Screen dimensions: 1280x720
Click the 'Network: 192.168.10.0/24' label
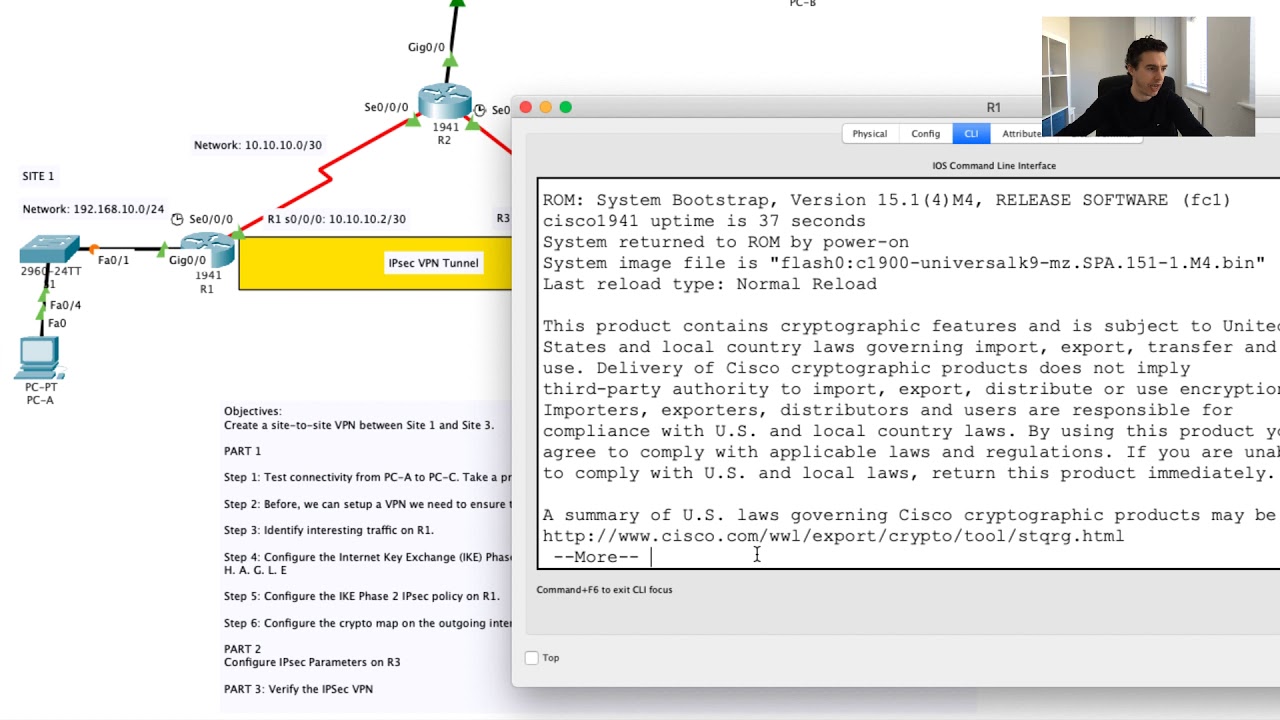93,209
